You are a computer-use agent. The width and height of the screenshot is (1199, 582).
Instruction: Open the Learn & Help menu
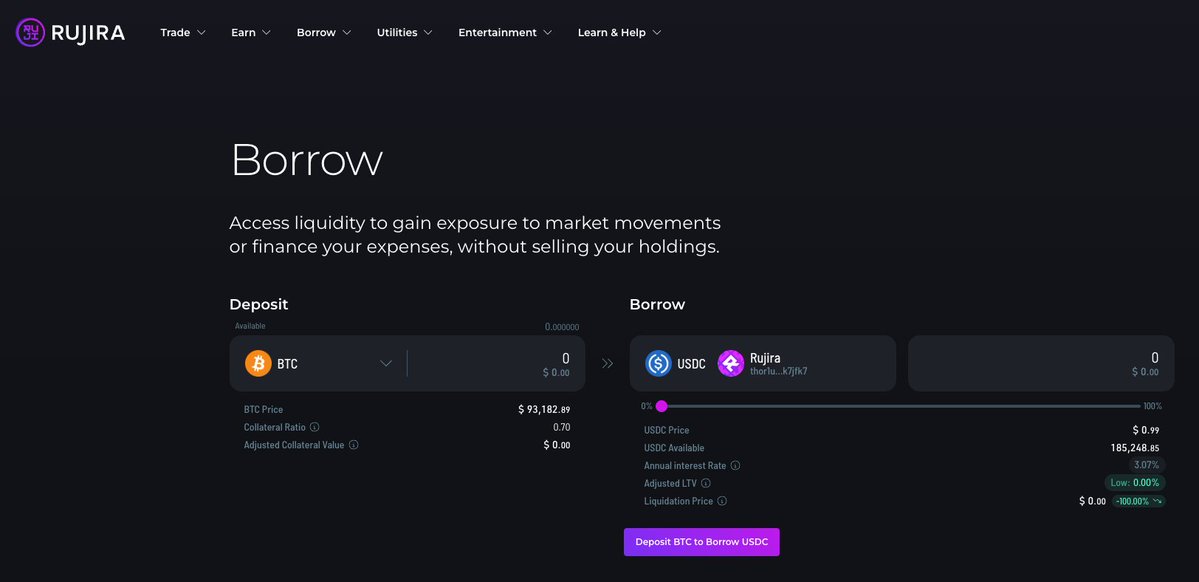pos(619,33)
